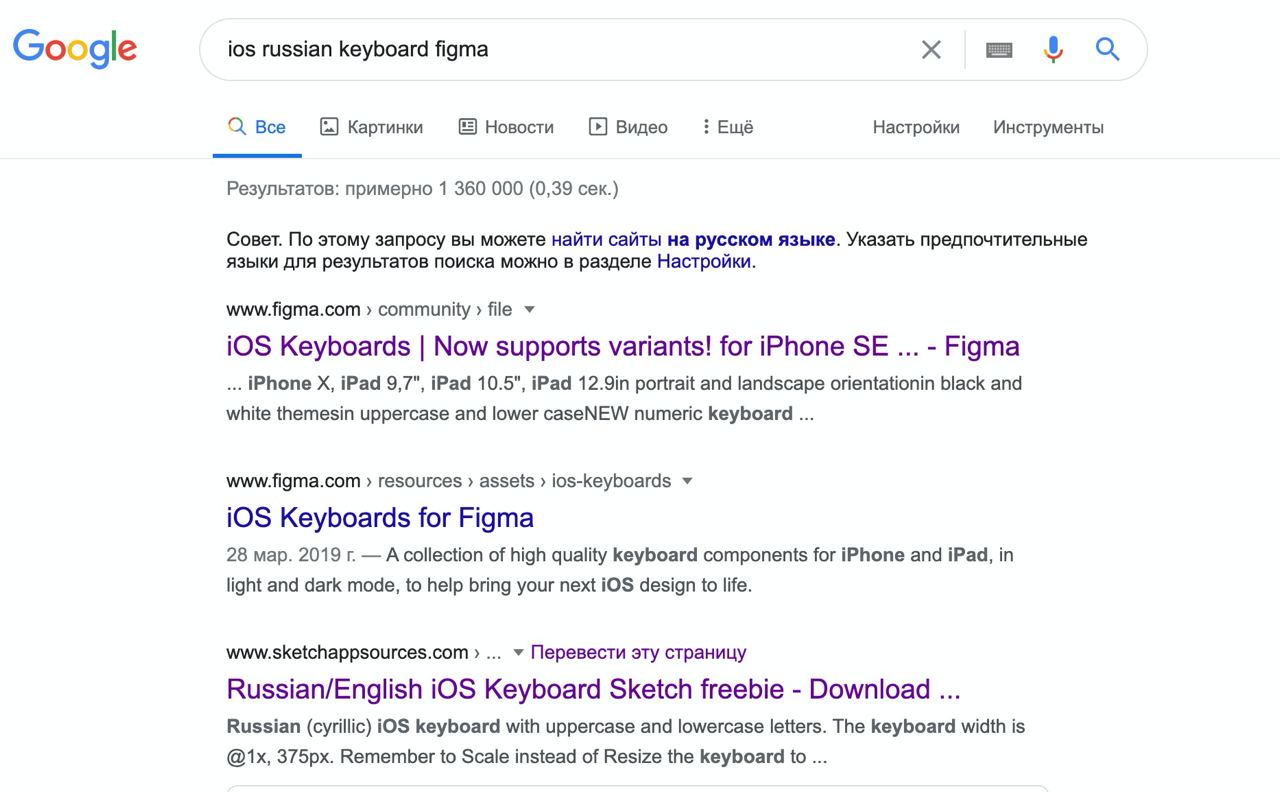The width and height of the screenshot is (1280, 792).
Task: Open Инструменты search tools
Action: [1048, 127]
